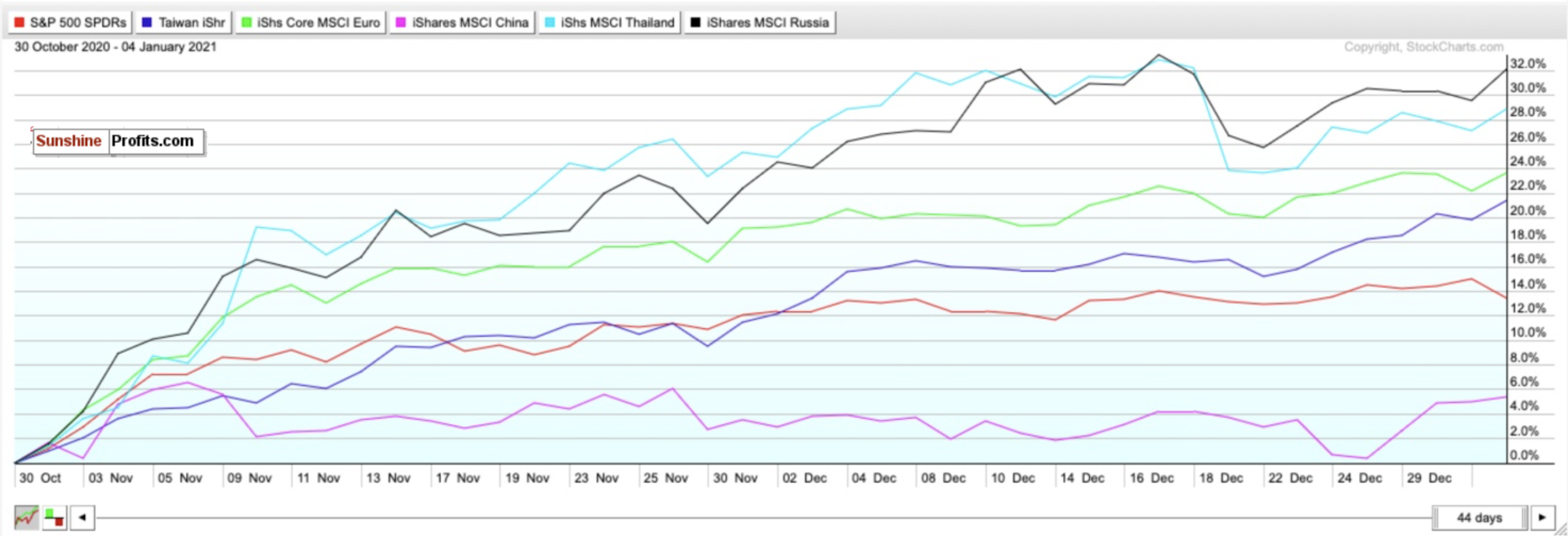Click the 2.0% axis label
Screen dimensions: 1568x536
click(x=1525, y=431)
